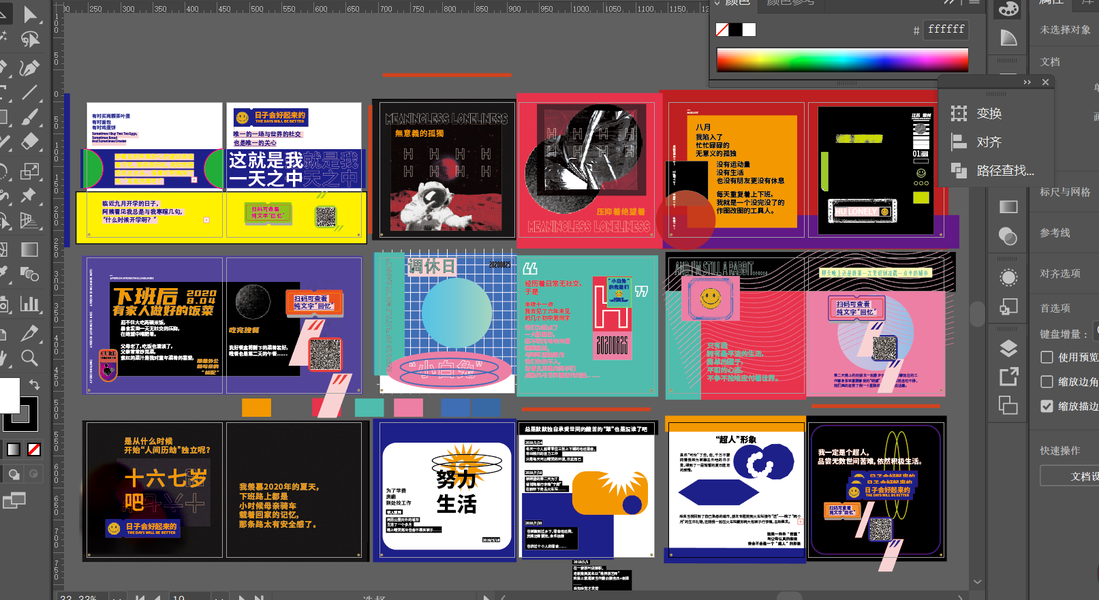
Task: Set paint mode to Gradient button
Action: click(14, 449)
